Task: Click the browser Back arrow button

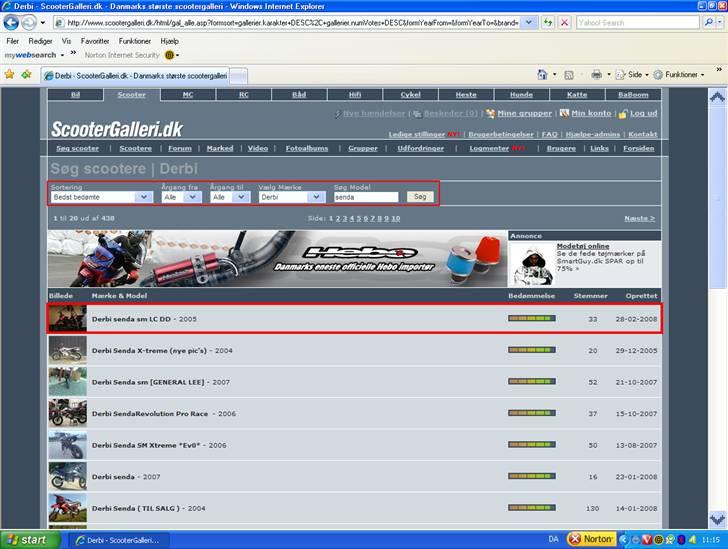Action: point(11,22)
